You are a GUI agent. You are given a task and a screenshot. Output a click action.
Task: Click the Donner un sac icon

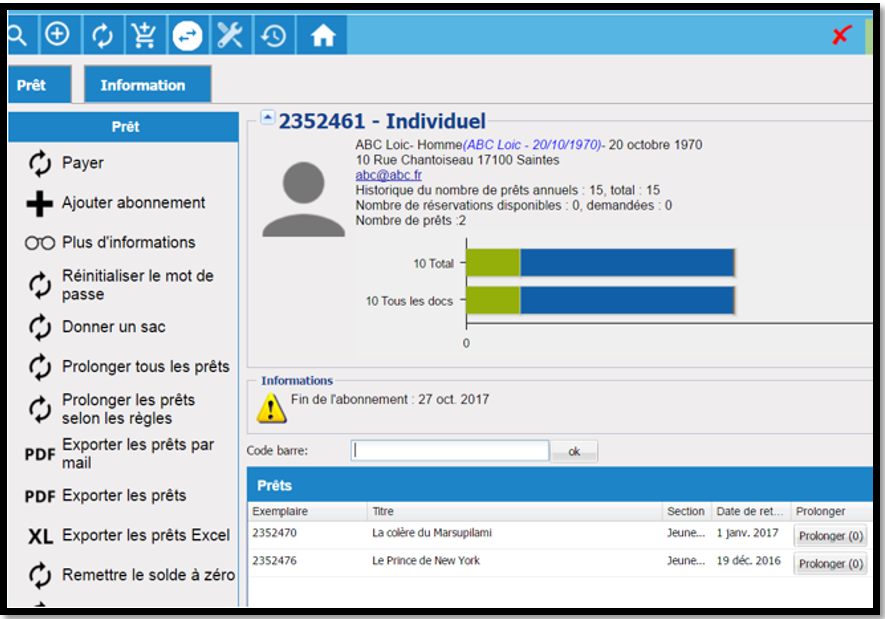(40, 327)
